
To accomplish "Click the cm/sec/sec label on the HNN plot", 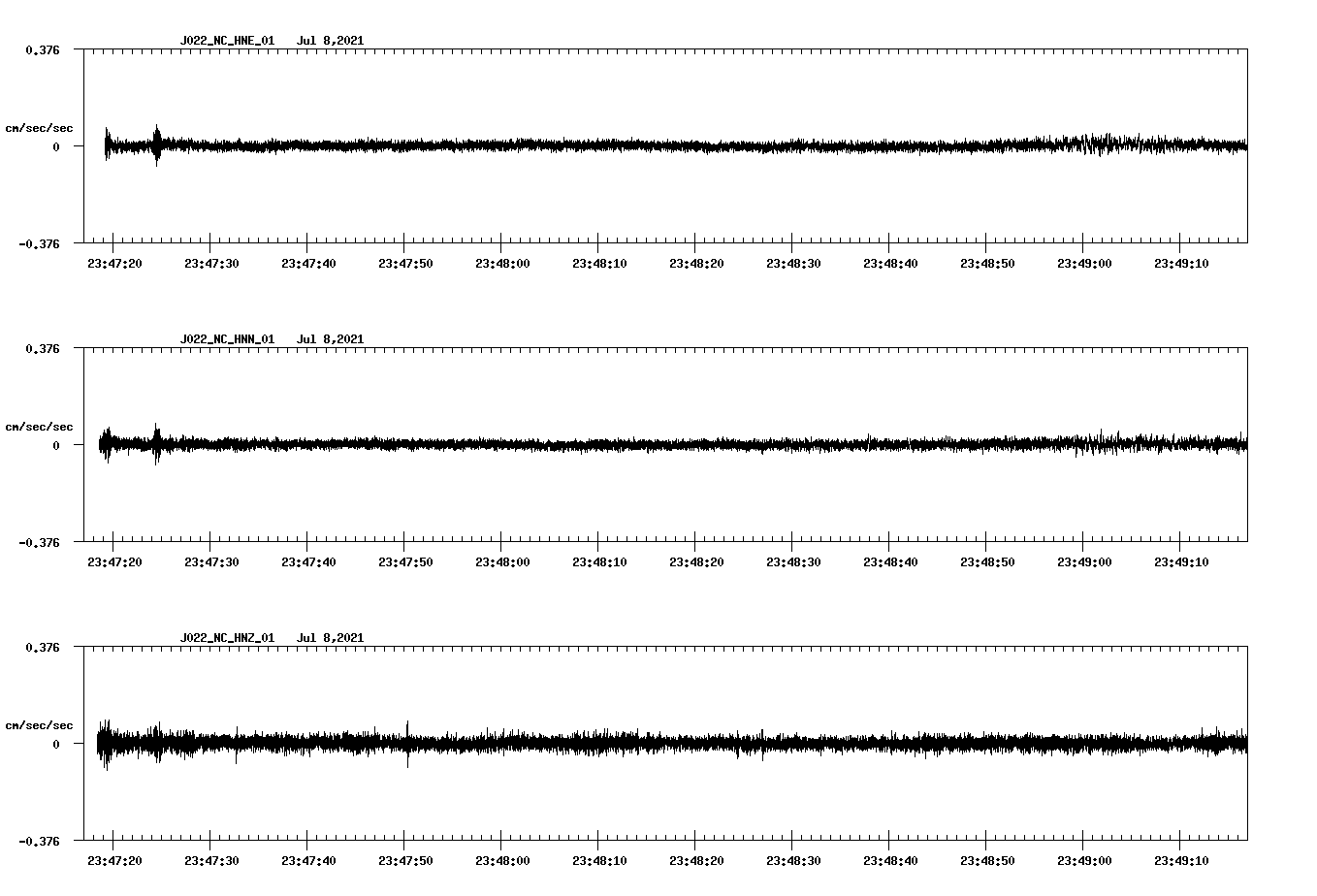I will click(x=42, y=426).
